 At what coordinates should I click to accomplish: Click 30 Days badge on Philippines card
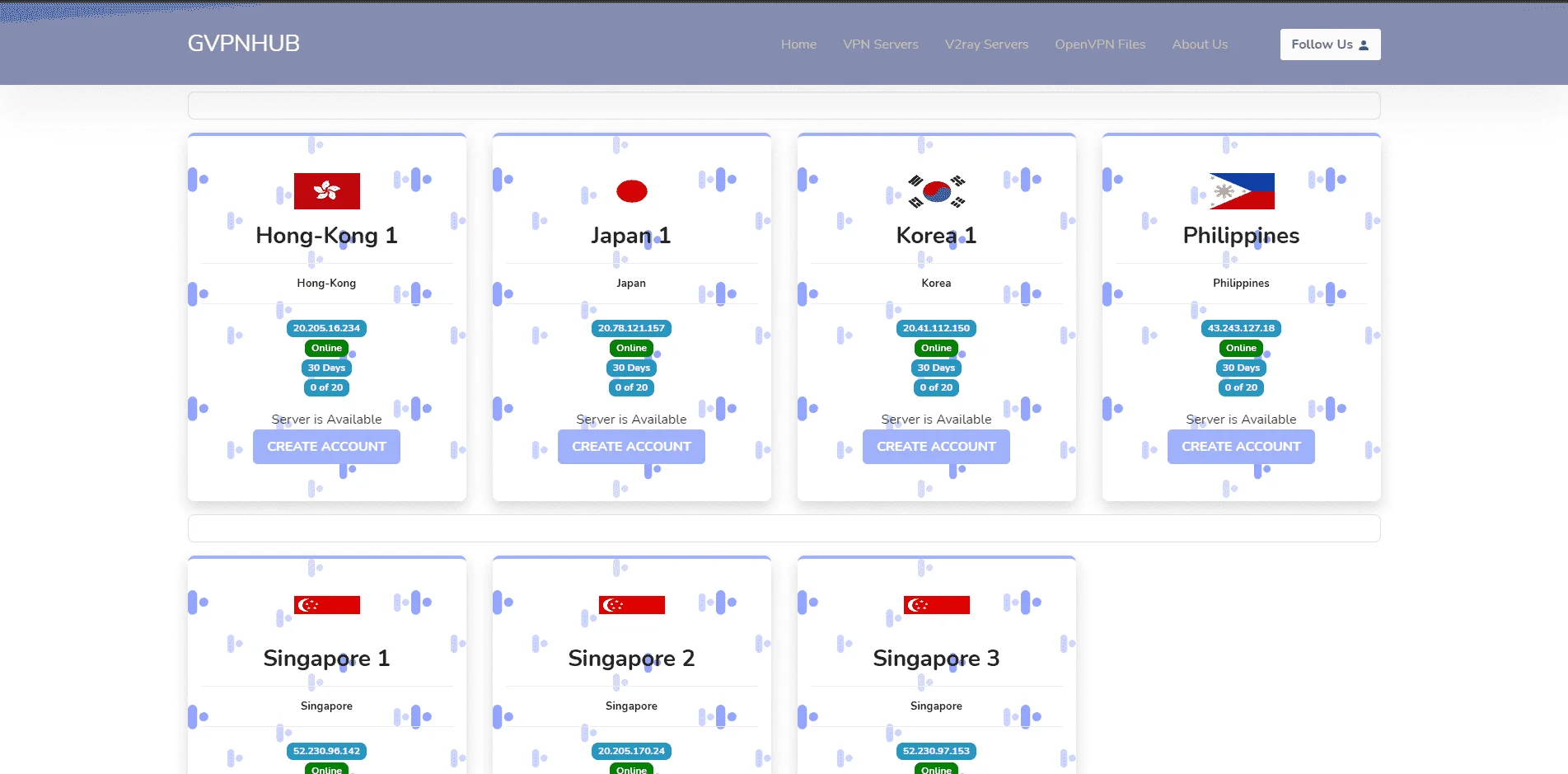pos(1241,368)
